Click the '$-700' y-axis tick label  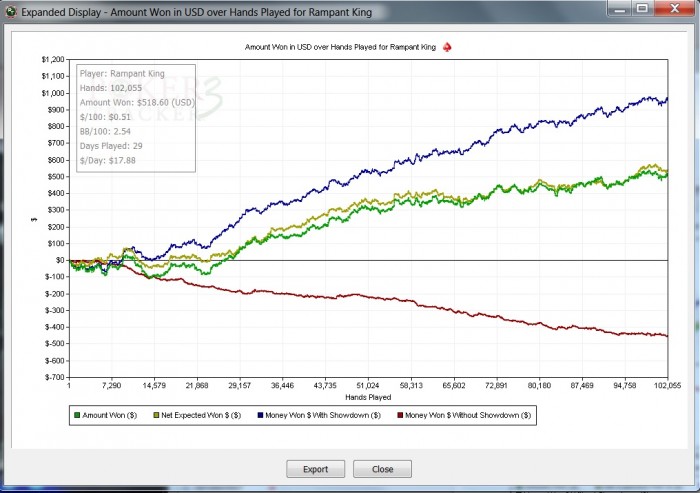click(x=54, y=377)
